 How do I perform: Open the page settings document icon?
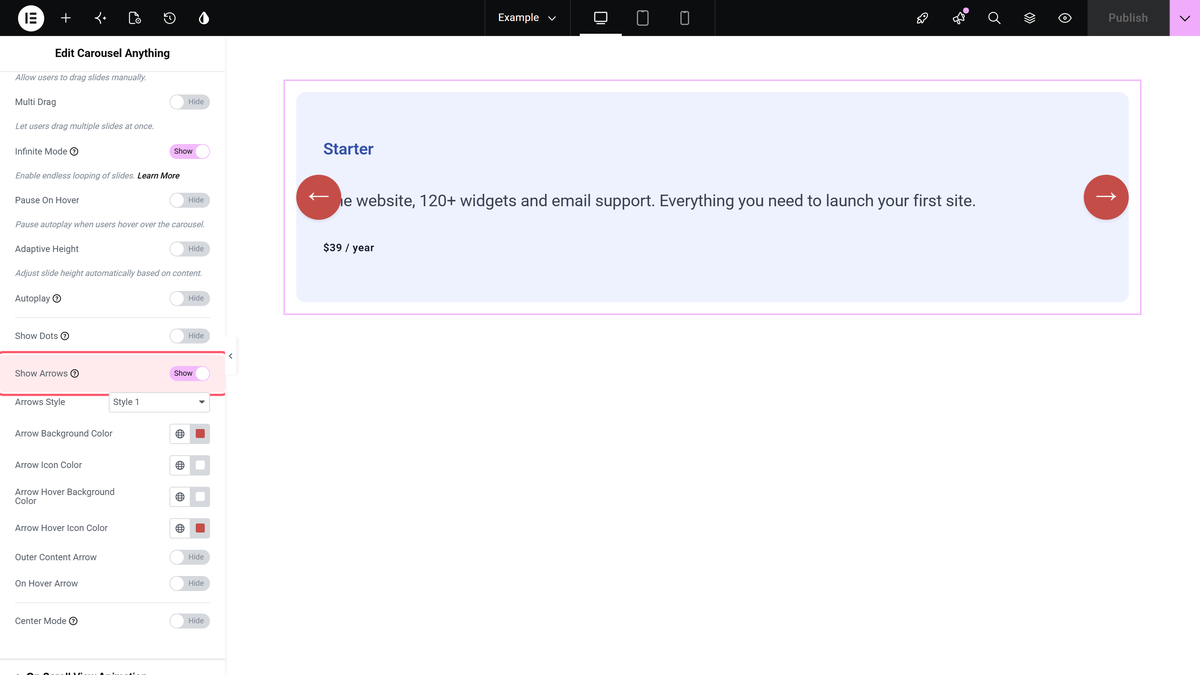tap(135, 18)
